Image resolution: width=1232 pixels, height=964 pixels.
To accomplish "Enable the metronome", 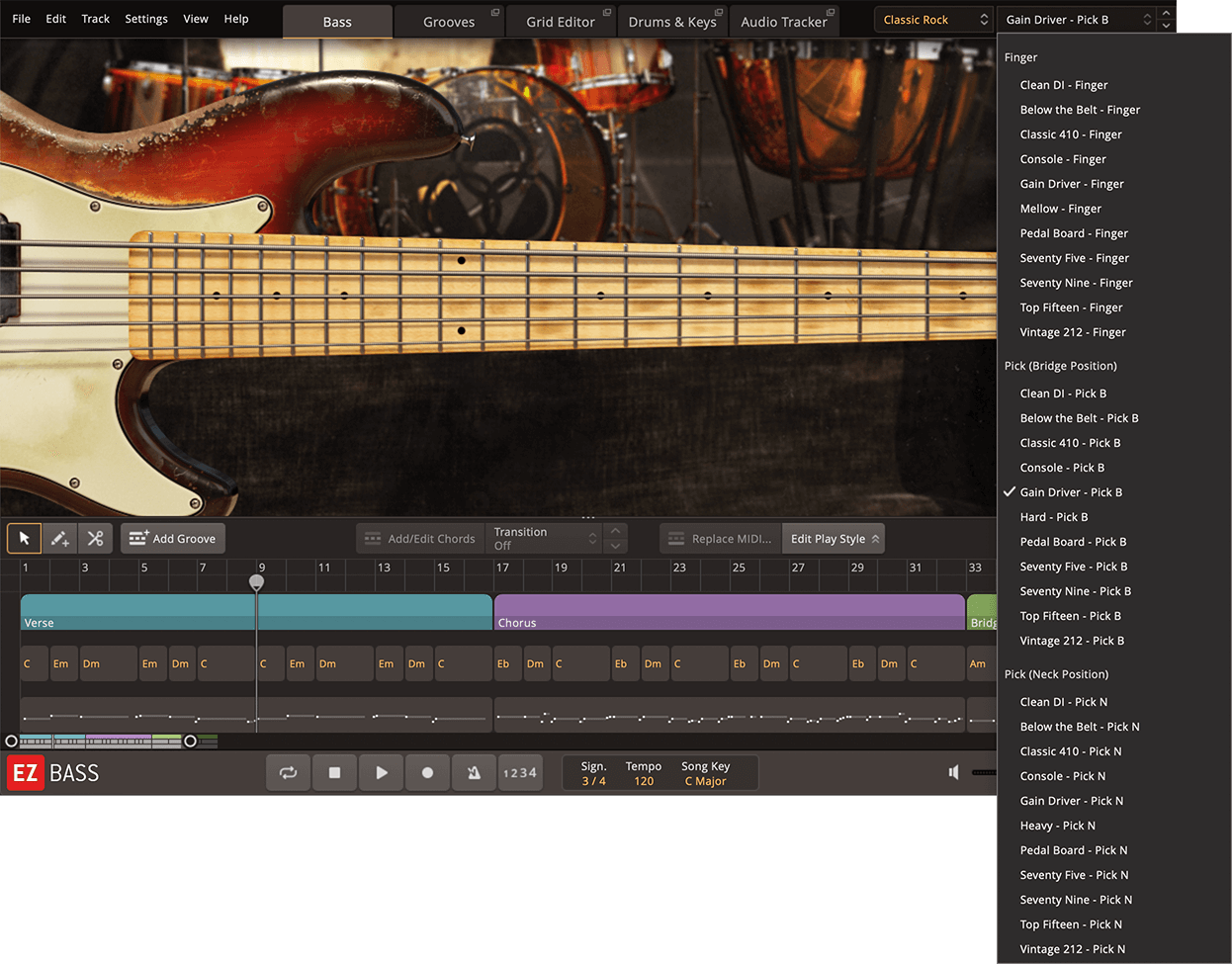I will 474,772.
